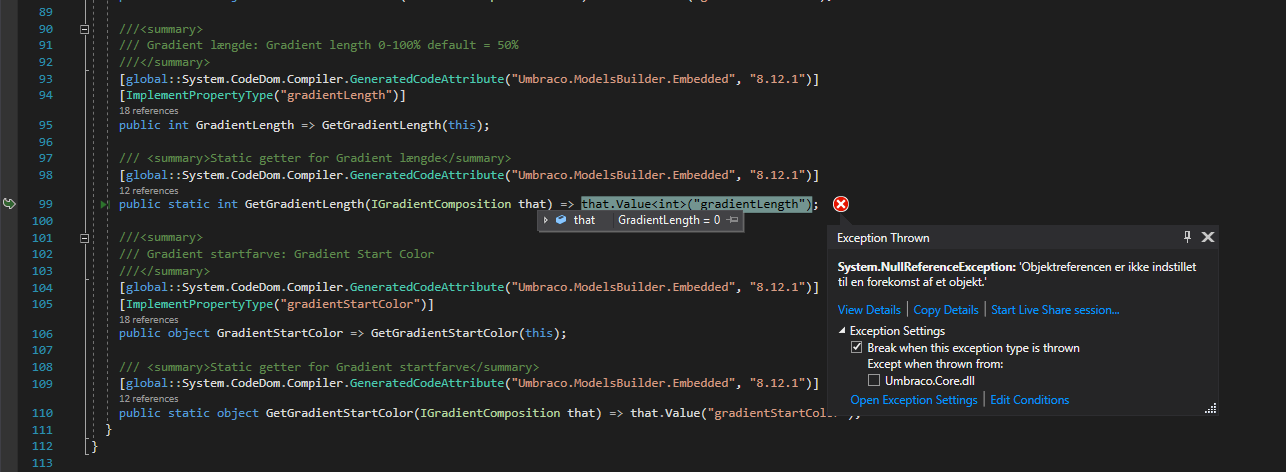Click the GradientLength property name on line 95

[x=245, y=125]
